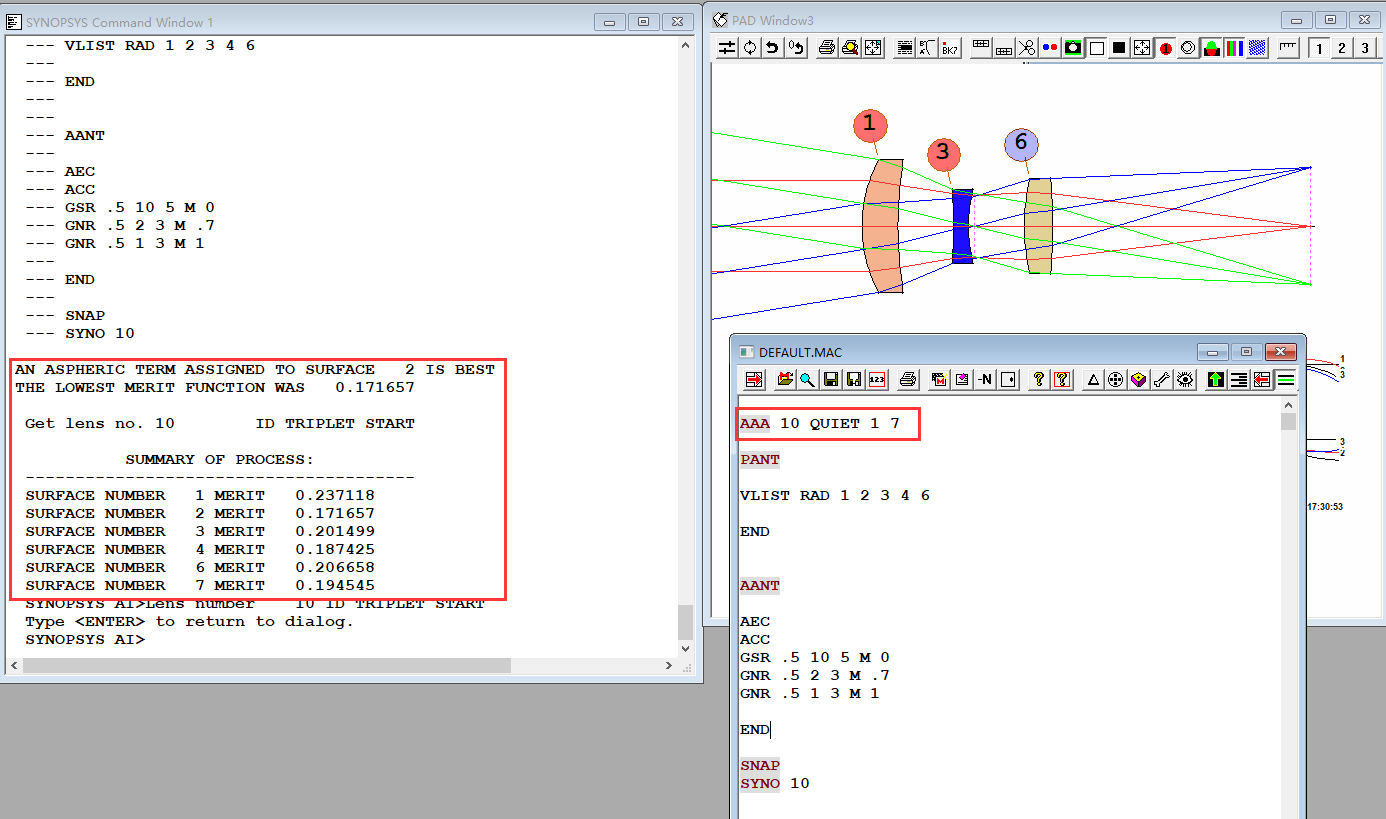Click surface label 3 on the lens drawing
This screenshot has height=819, width=1386.
[943, 154]
